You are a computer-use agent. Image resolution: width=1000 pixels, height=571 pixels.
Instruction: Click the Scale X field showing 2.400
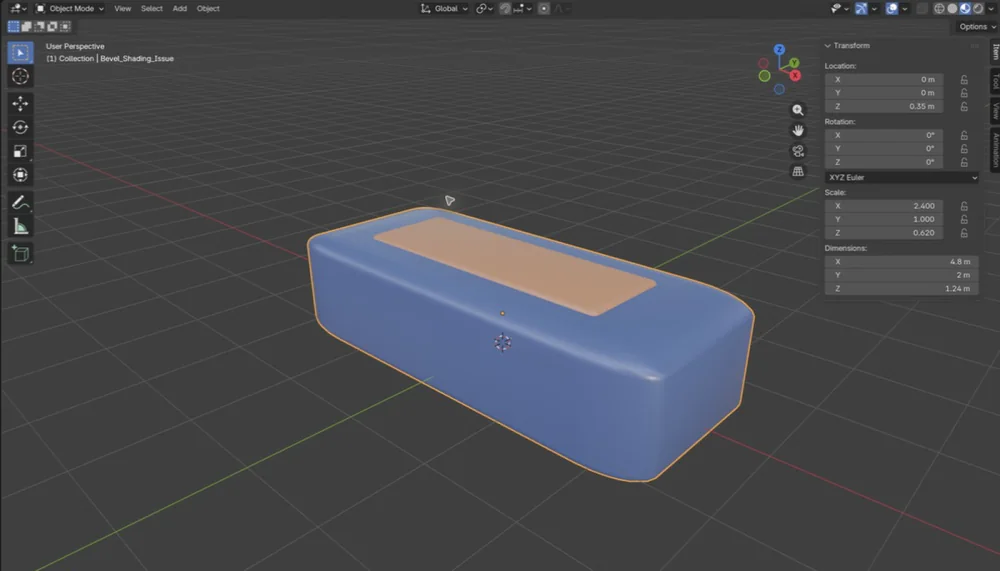[883, 206]
